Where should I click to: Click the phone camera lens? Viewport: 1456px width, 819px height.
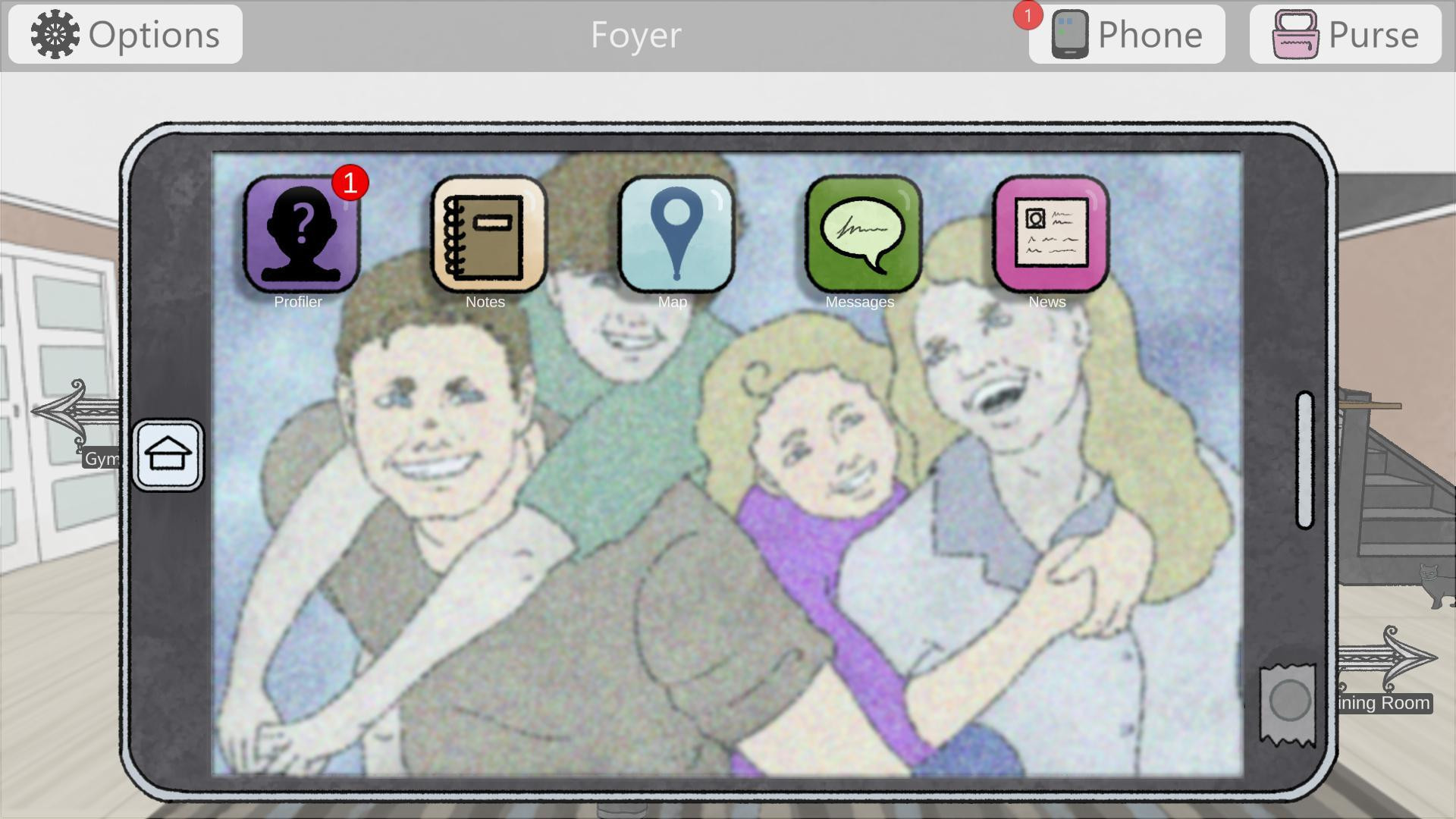pos(1289,701)
